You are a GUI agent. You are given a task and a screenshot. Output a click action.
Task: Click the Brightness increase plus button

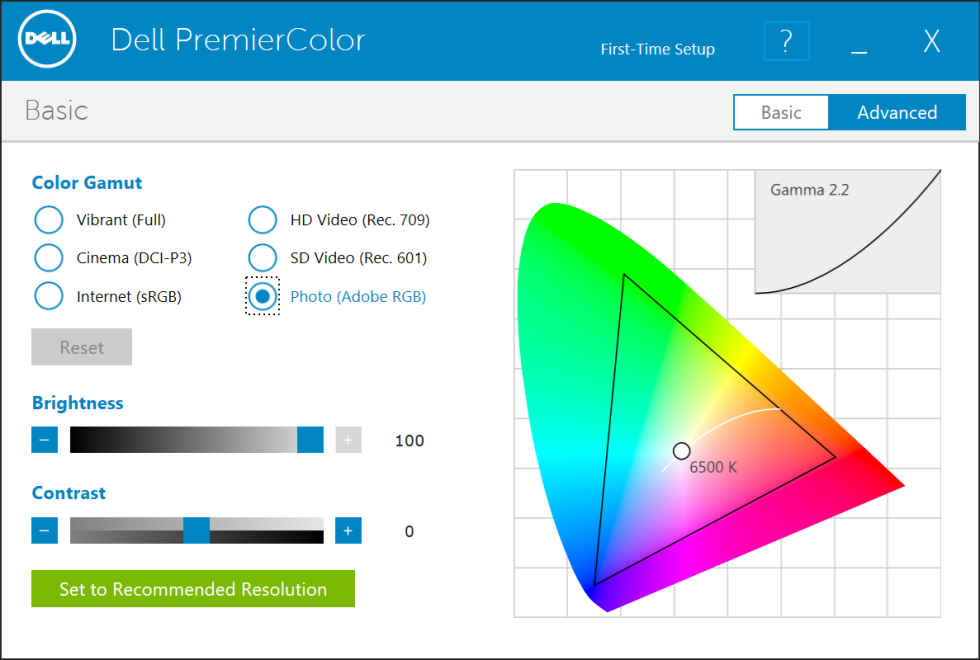pos(348,440)
